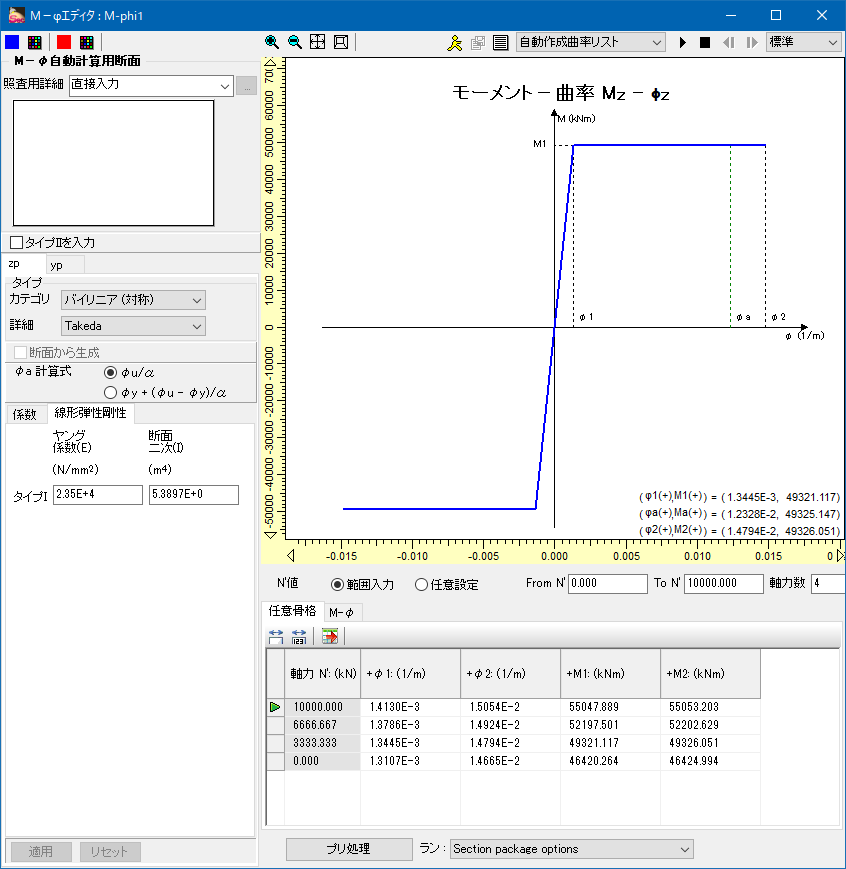The image size is (846, 869).
Task: Click the +φ 1: (1/m) column header
Action: 411,674
